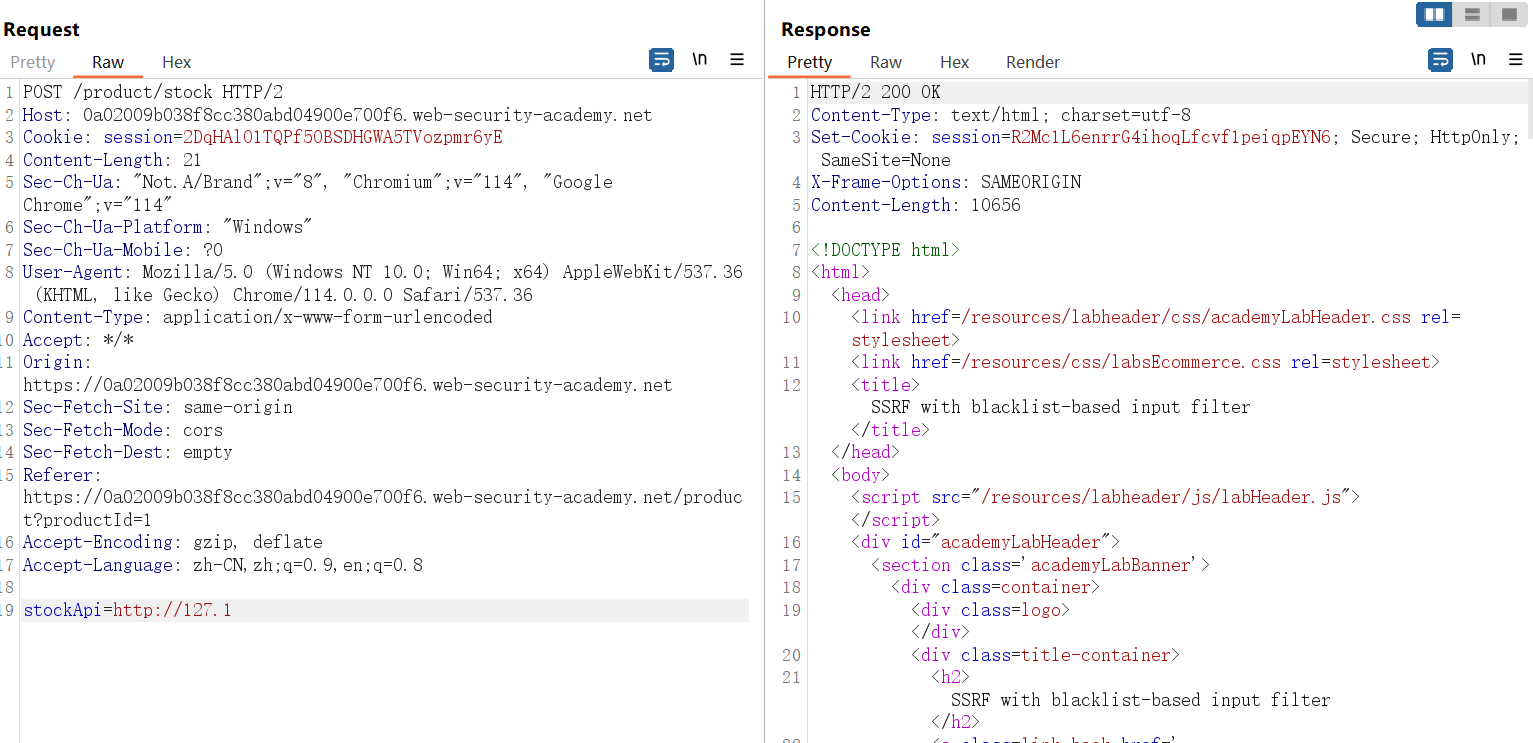
Task: Click the Sec-Ch-Ua-Platform "Windows" header
Action: coord(168,227)
